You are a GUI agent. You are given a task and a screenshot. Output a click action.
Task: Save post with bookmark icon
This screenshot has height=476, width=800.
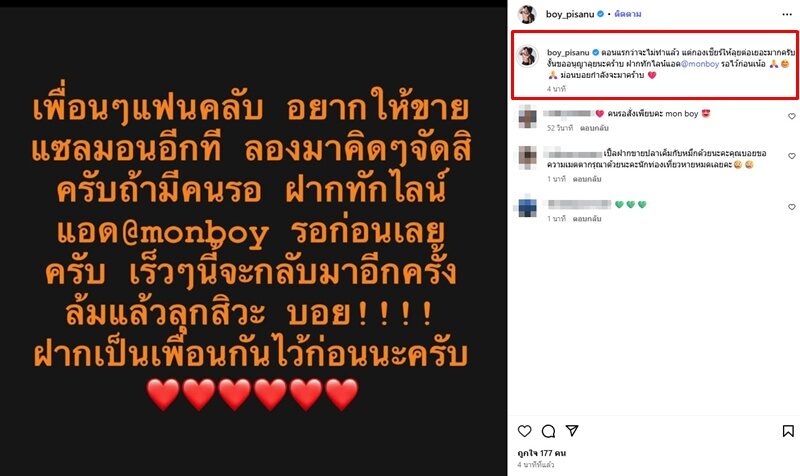(x=788, y=431)
